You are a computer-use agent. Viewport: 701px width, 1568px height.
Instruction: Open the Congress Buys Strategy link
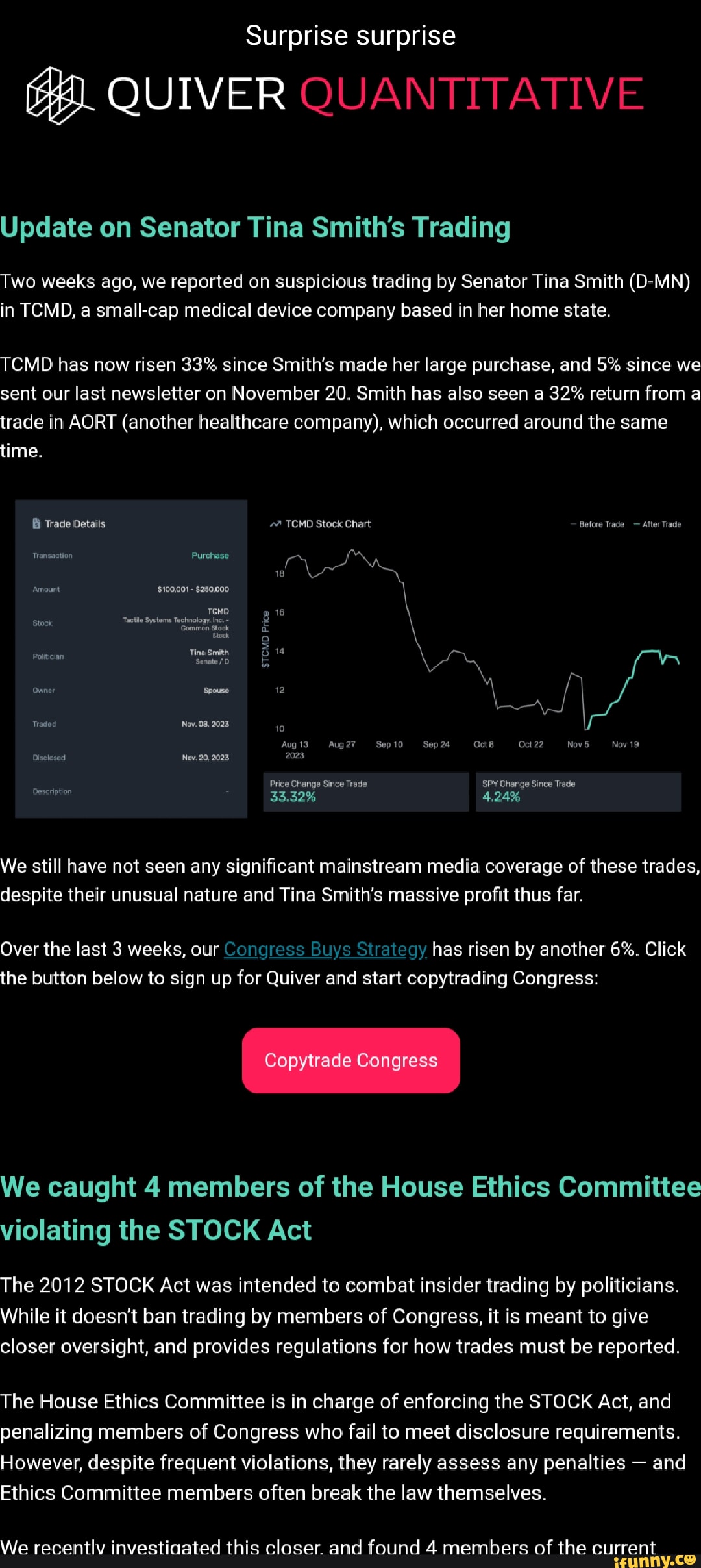tap(325, 949)
